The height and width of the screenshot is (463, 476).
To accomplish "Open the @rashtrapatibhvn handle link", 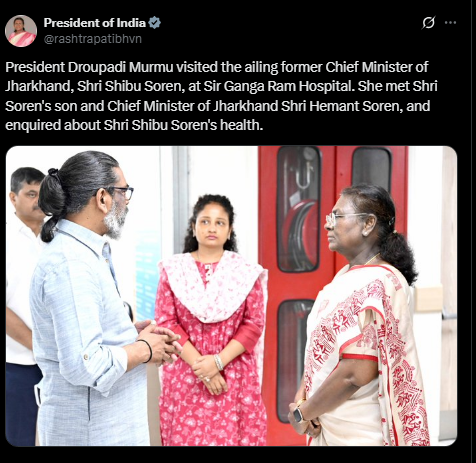I will tap(93, 39).
